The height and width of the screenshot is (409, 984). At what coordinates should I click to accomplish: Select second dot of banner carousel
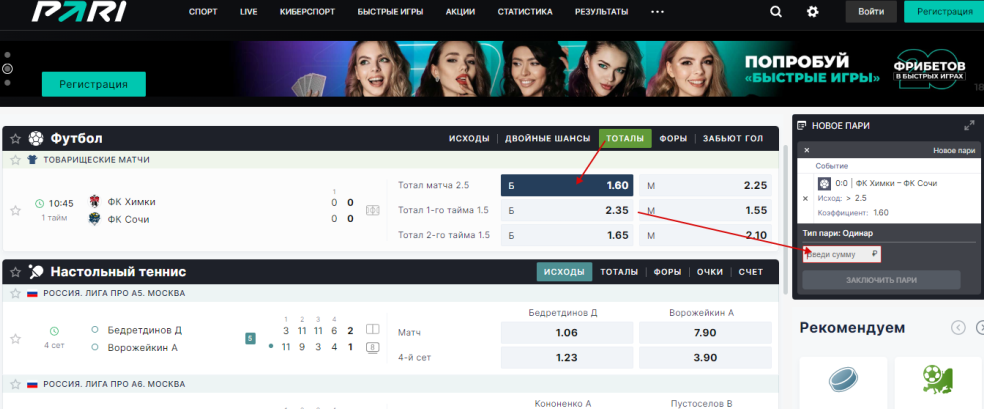pyautogui.click(x=7, y=69)
